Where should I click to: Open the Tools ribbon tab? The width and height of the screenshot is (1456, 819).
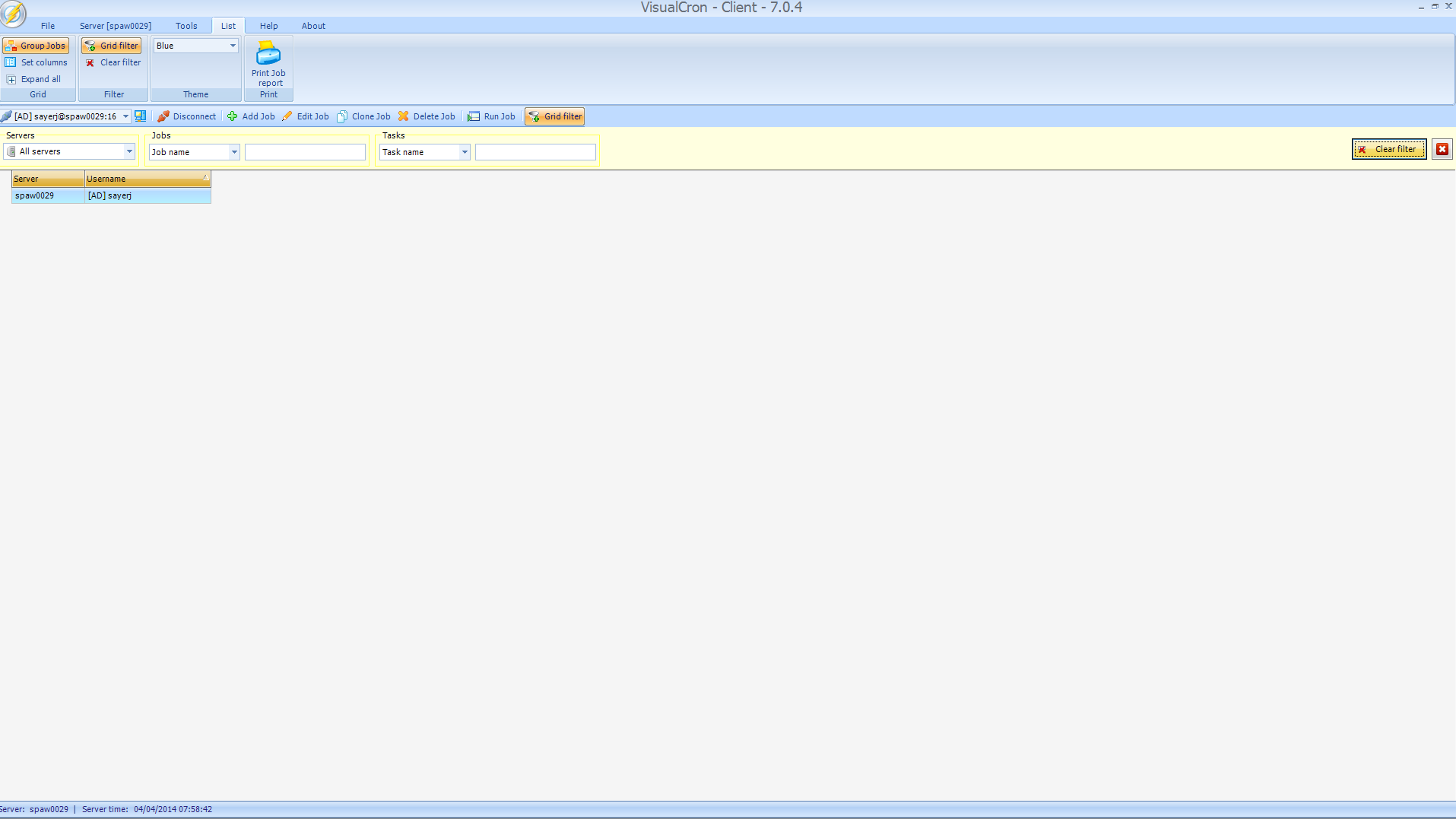pos(186,26)
